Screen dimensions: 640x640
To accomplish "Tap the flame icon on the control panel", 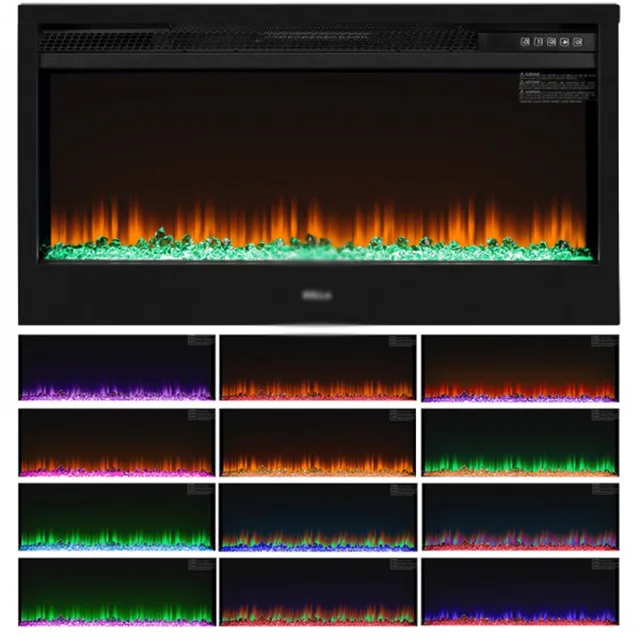I will pyautogui.click(x=564, y=42).
